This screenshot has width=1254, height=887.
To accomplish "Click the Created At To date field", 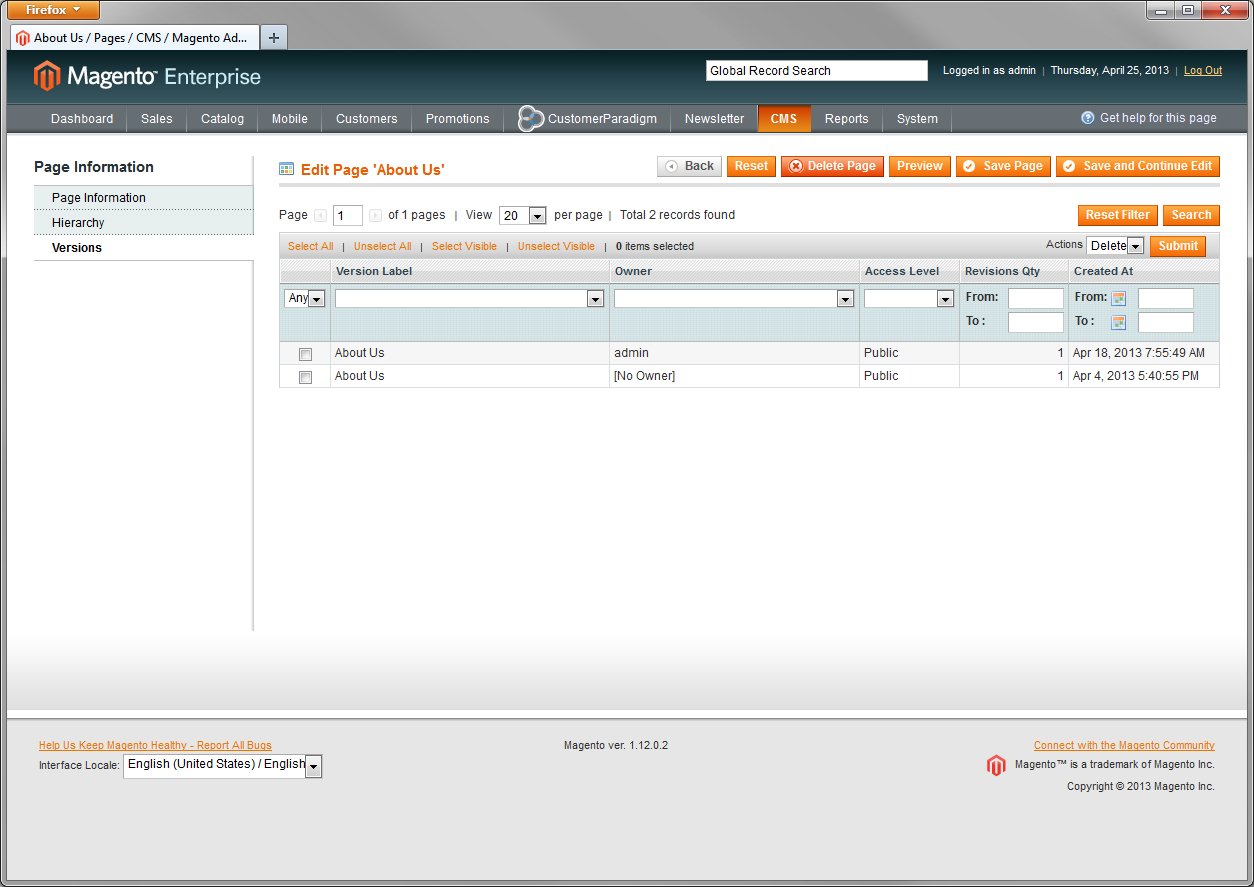I will click(1166, 322).
